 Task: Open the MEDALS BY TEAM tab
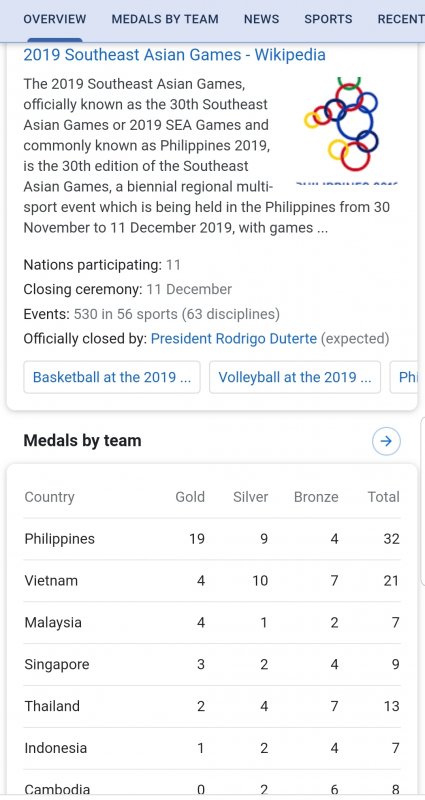[x=165, y=19]
